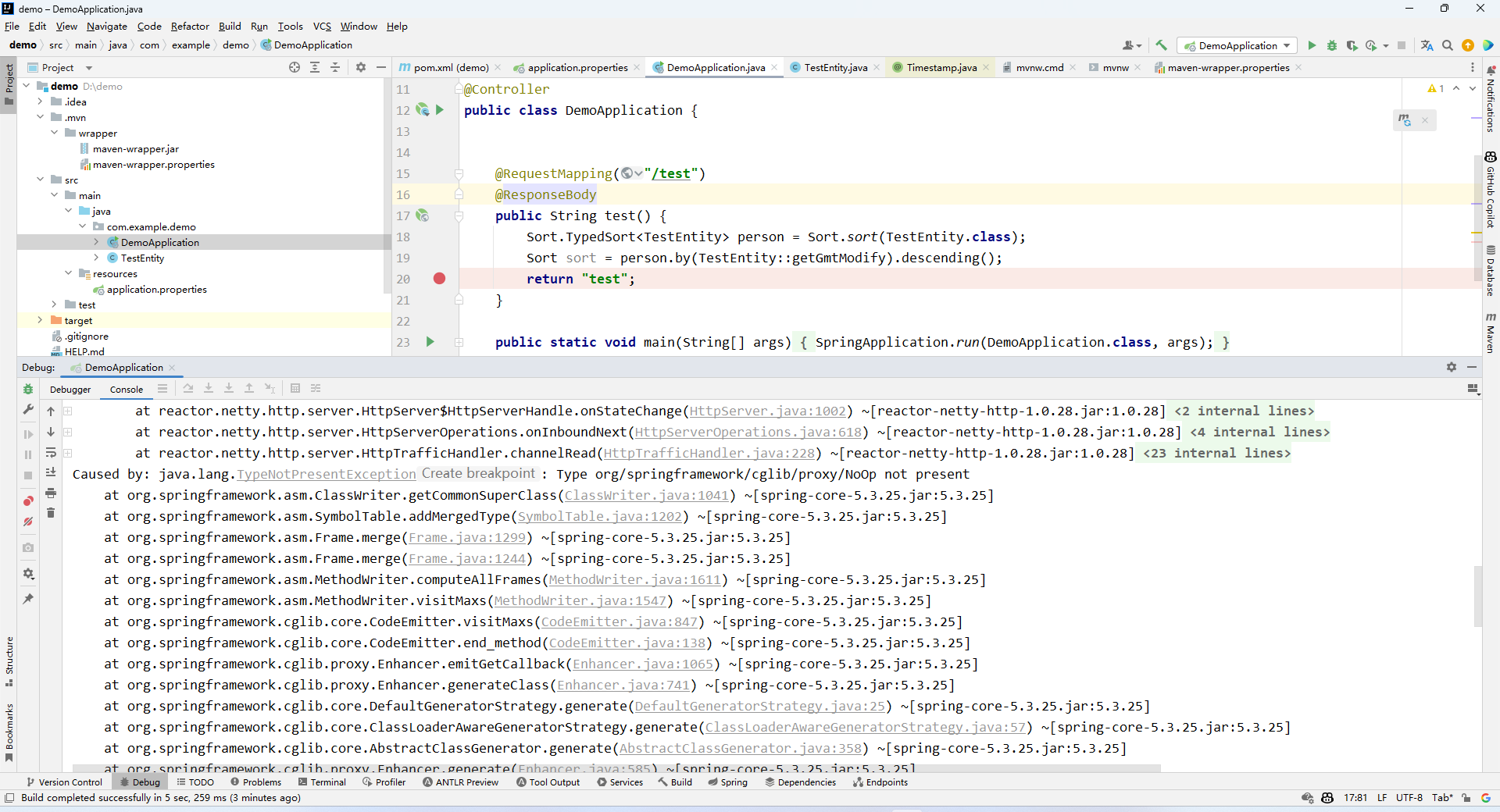Image resolution: width=1500 pixels, height=812 pixels.
Task: Expand the test folder in tree
Action: [54, 304]
